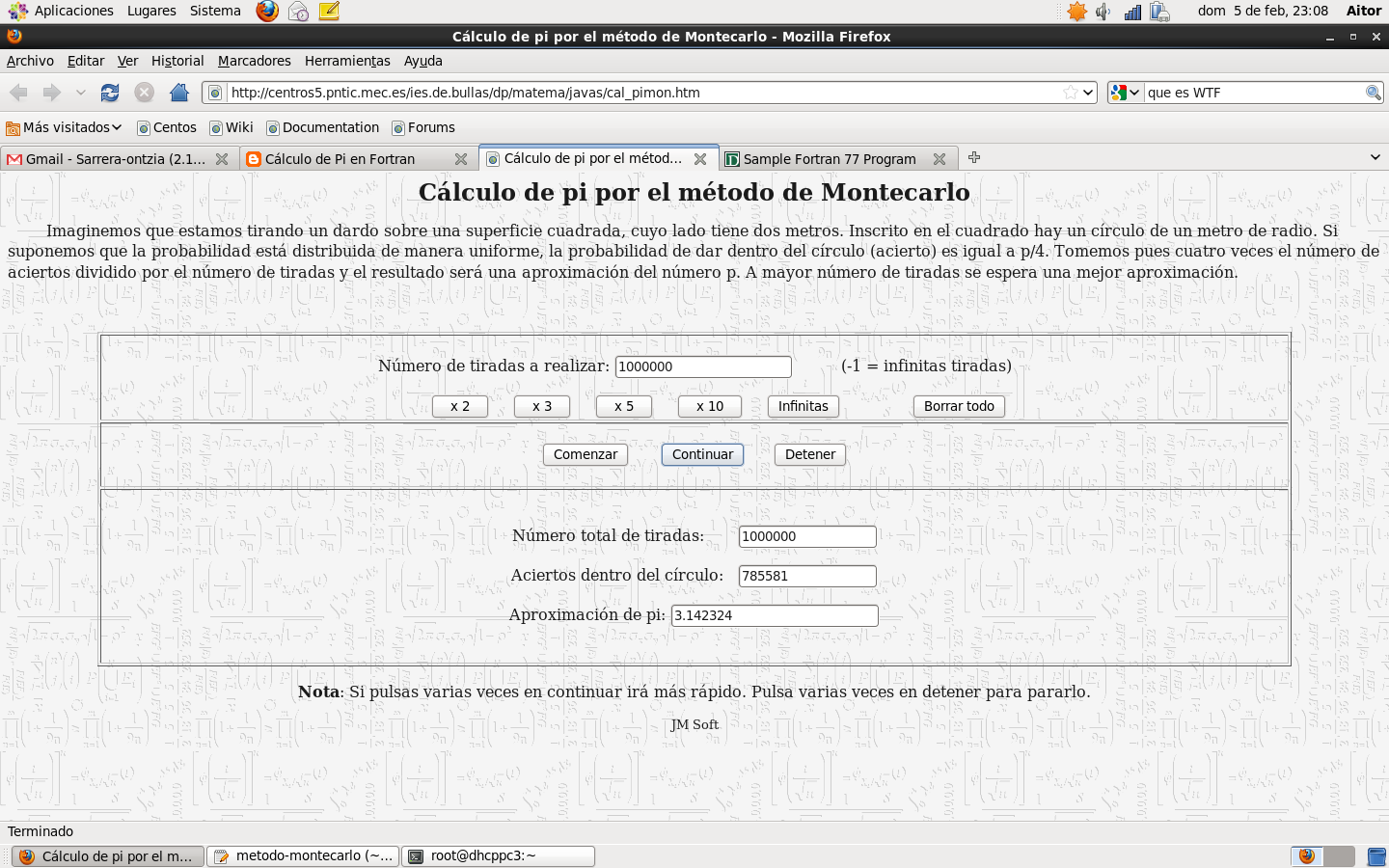Click the search magnifier icon
1389x868 pixels.
coord(1374,93)
